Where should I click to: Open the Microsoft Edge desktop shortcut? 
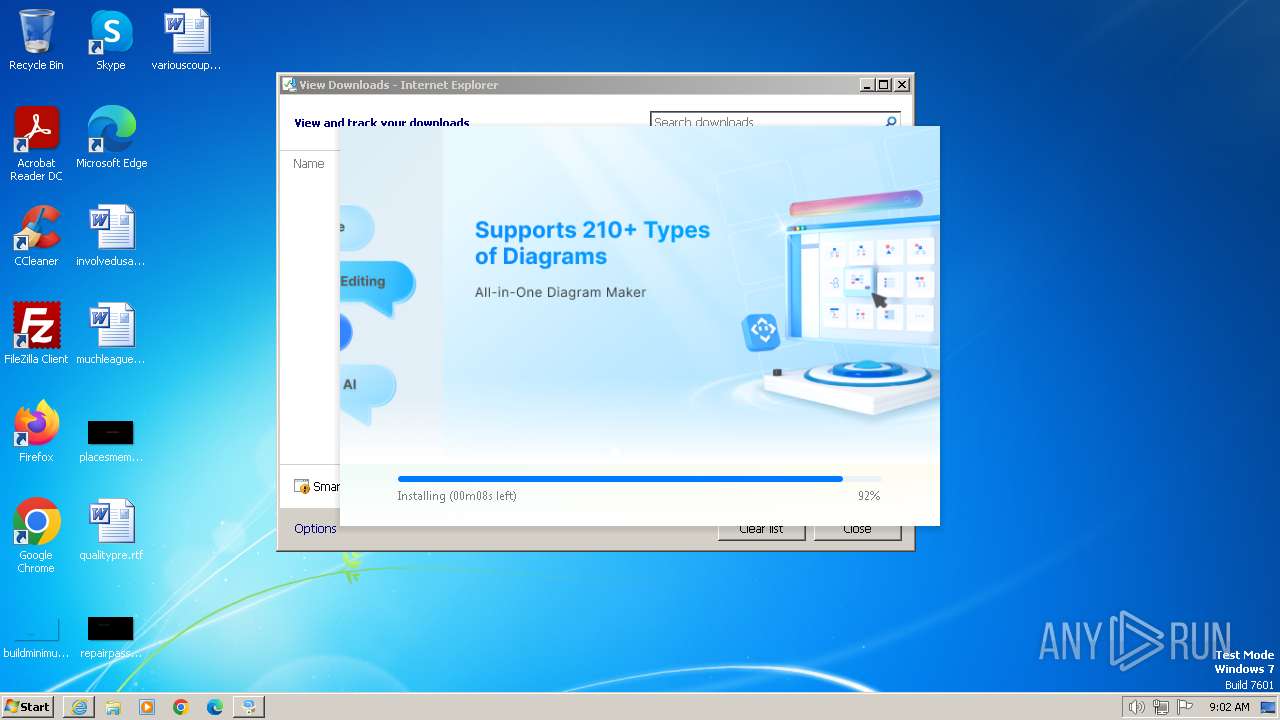[111, 138]
